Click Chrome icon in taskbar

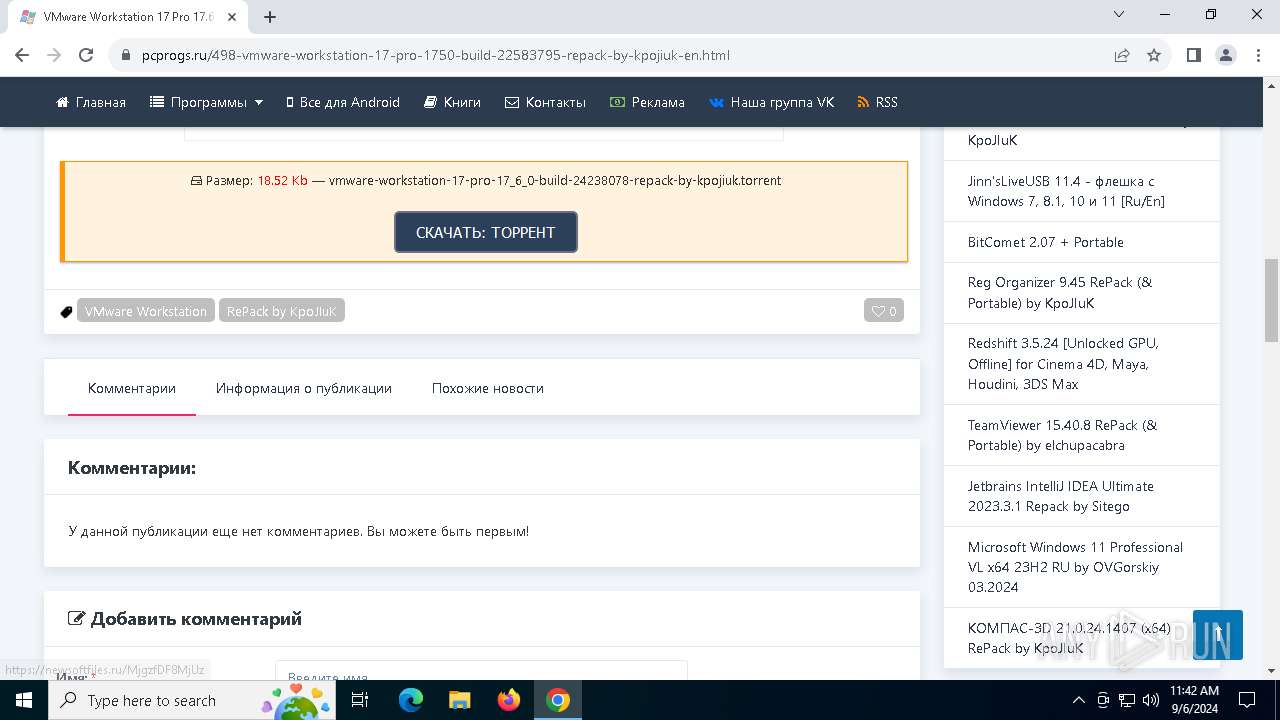[558, 700]
